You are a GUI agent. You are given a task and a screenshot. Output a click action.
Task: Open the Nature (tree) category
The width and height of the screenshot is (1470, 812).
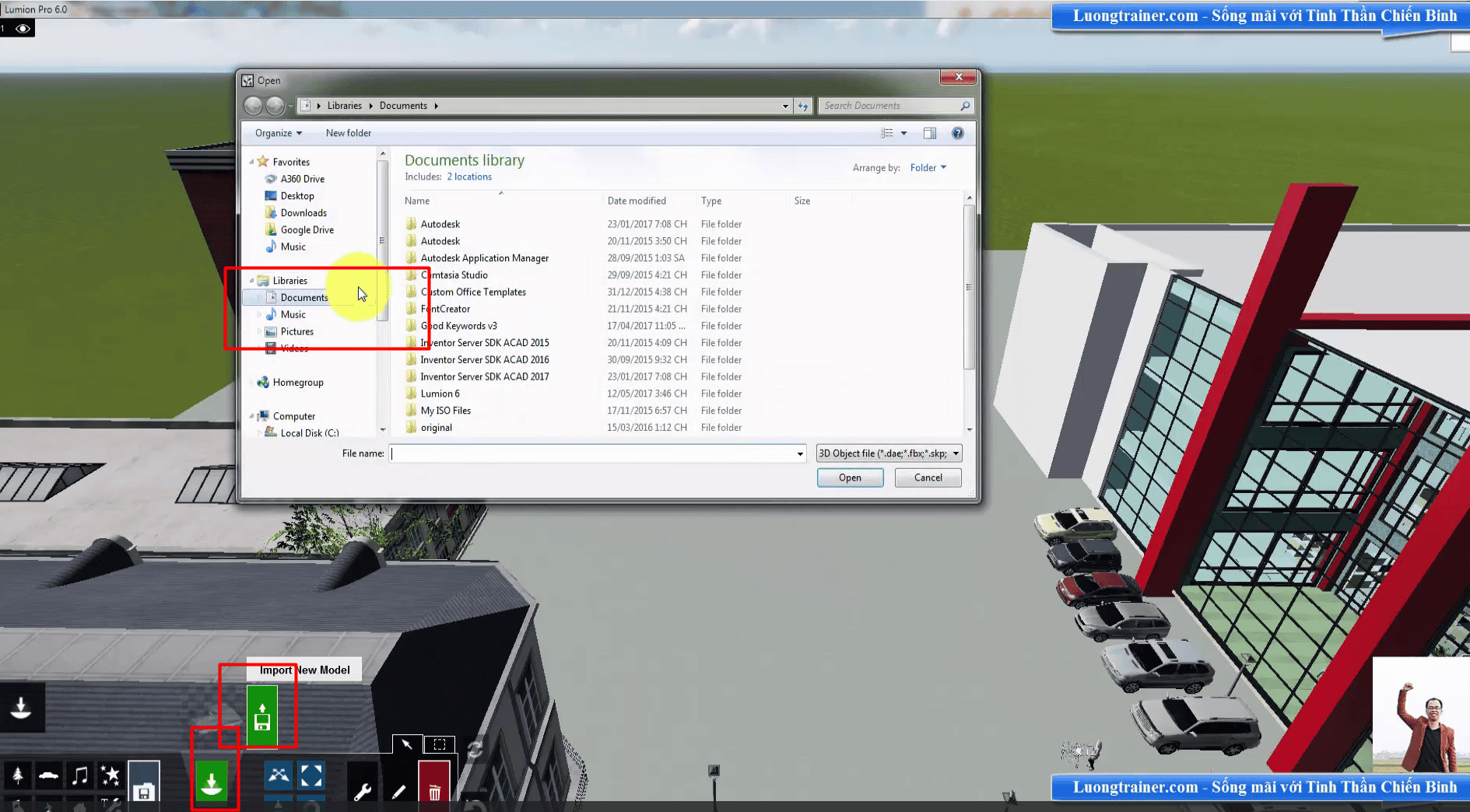18,775
